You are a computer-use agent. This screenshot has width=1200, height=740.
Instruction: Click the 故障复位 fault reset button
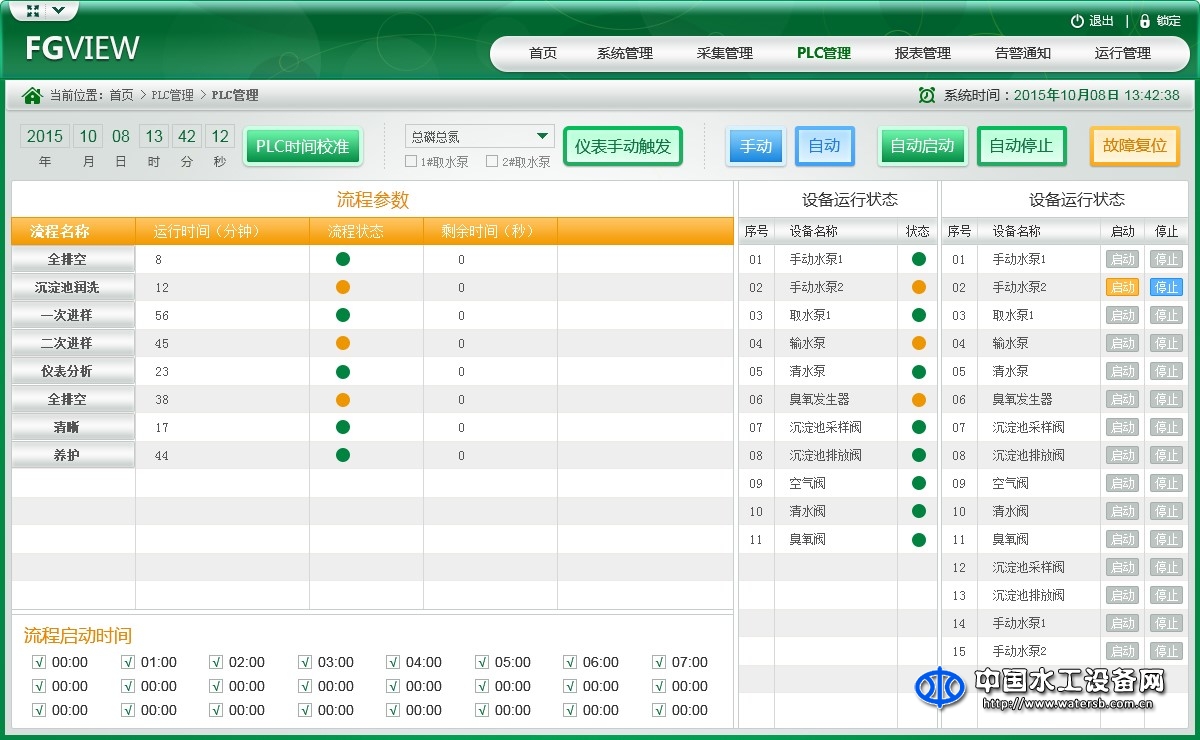(x=1134, y=145)
